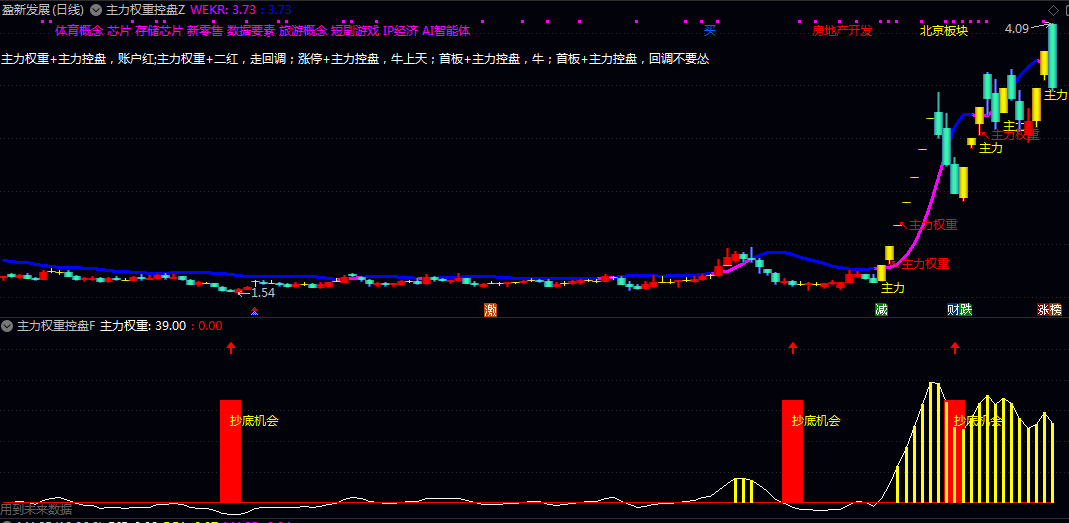Image resolution: width=1069 pixels, height=523 pixels.
Task: Click the red 0.00 value in the lower panel
Action: tap(210, 326)
